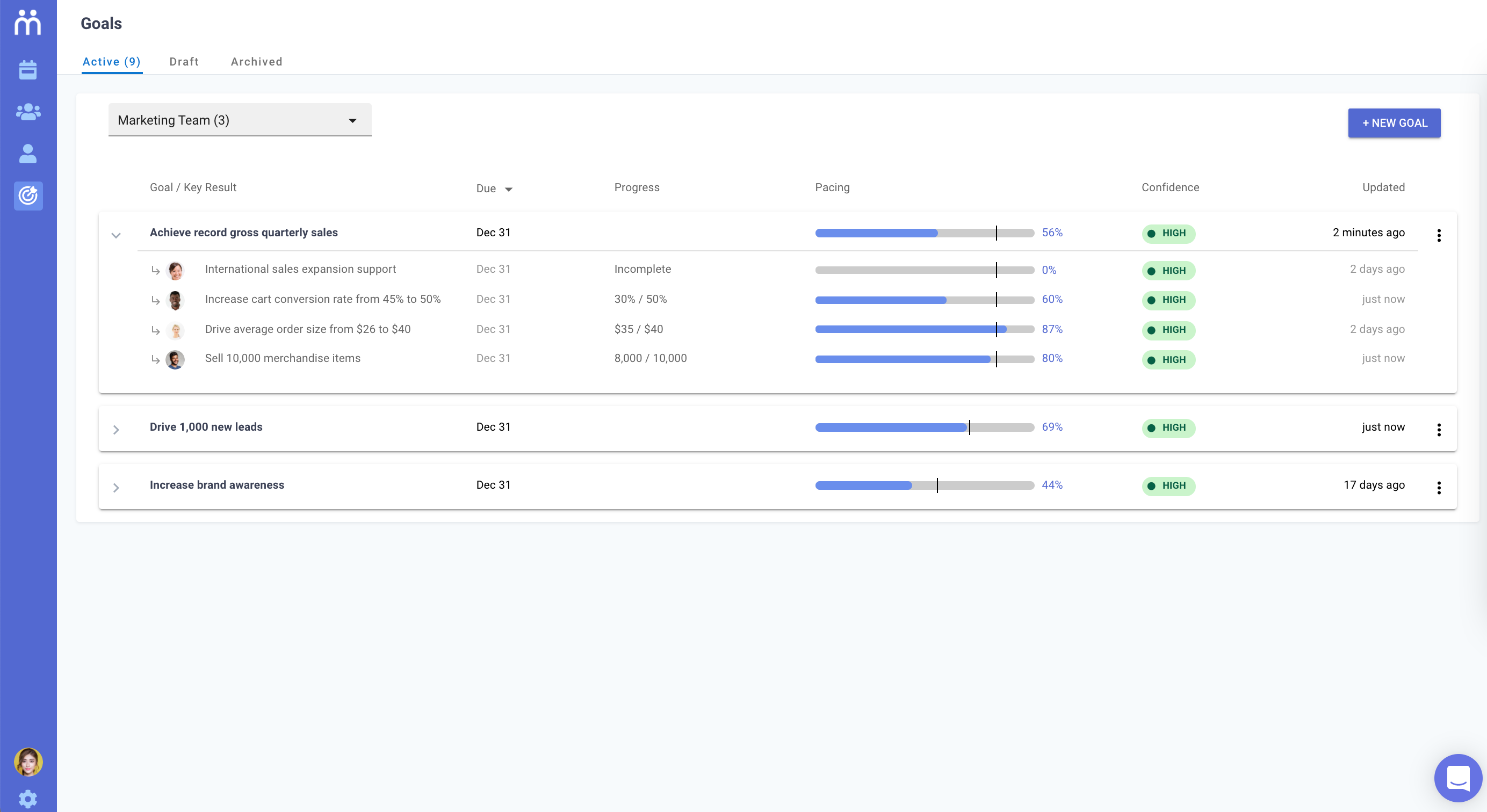Open three-dot menu for Achieve record gross quarterly sales
The height and width of the screenshot is (812, 1487).
coord(1439,235)
